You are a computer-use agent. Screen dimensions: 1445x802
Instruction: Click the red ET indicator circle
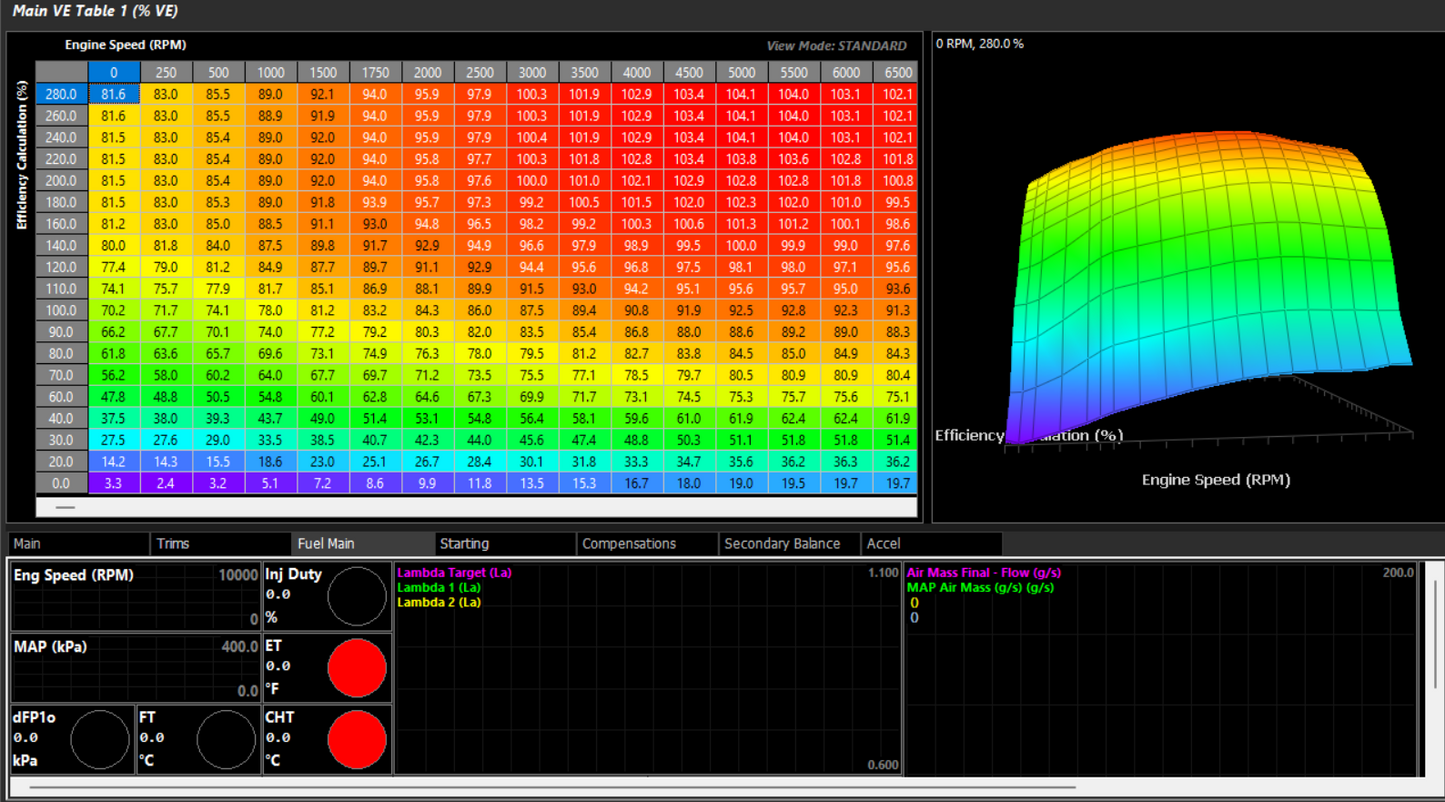(x=357, y=668)
